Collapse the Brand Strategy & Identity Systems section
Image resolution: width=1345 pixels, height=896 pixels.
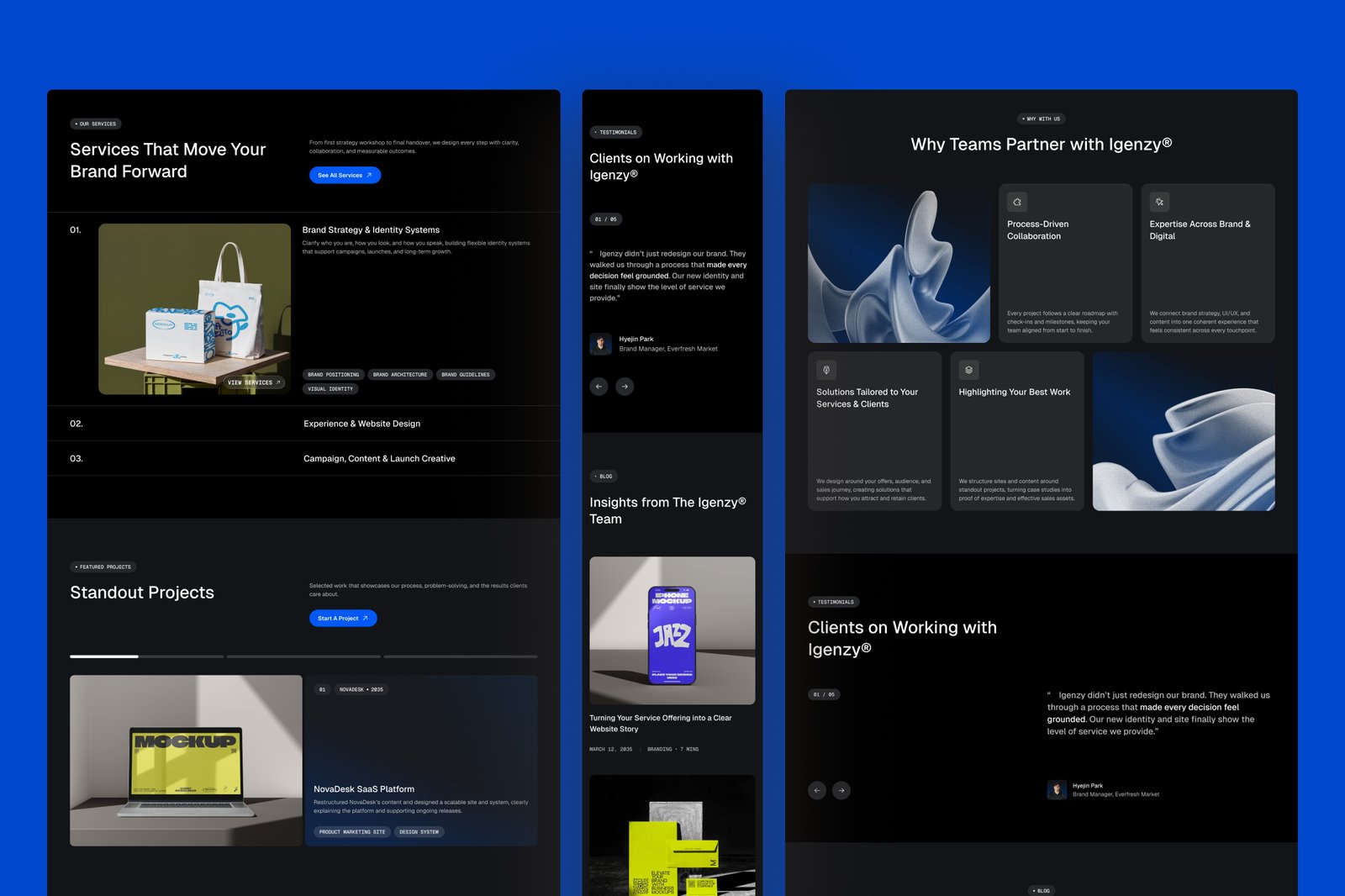[370, 229]
